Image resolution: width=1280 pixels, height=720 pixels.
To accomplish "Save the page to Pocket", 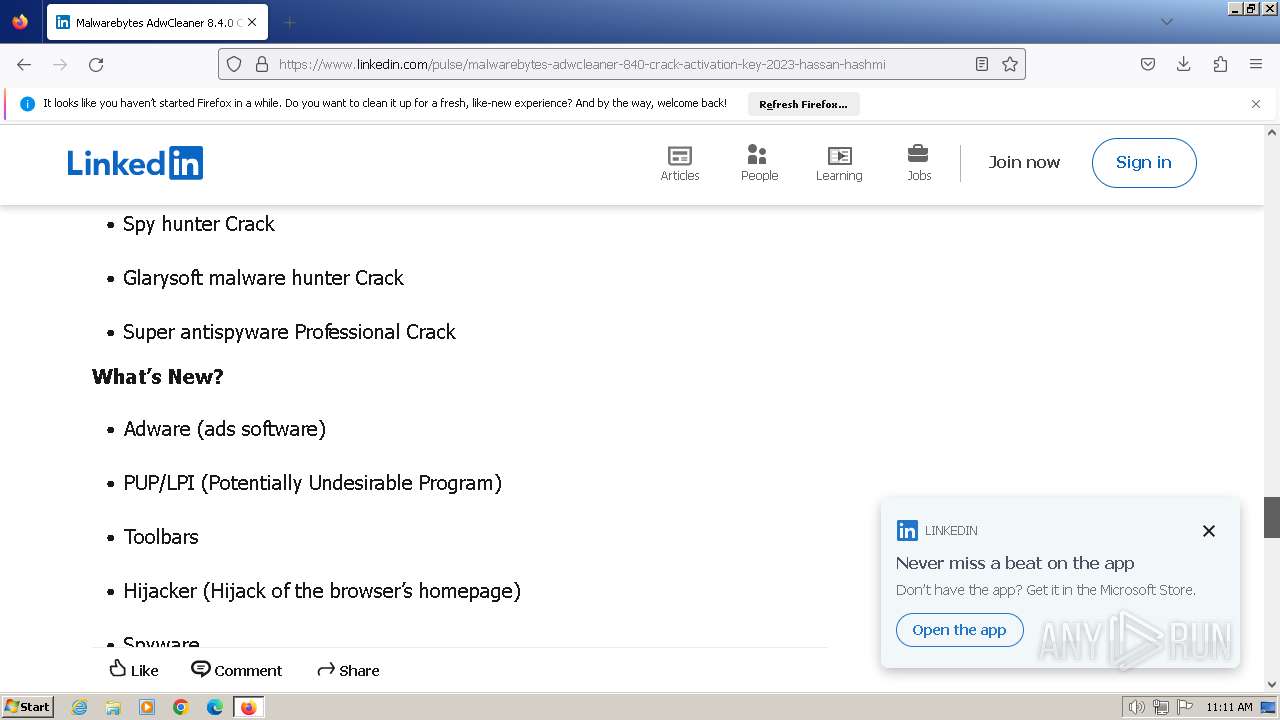I will tap(1148, 64).
